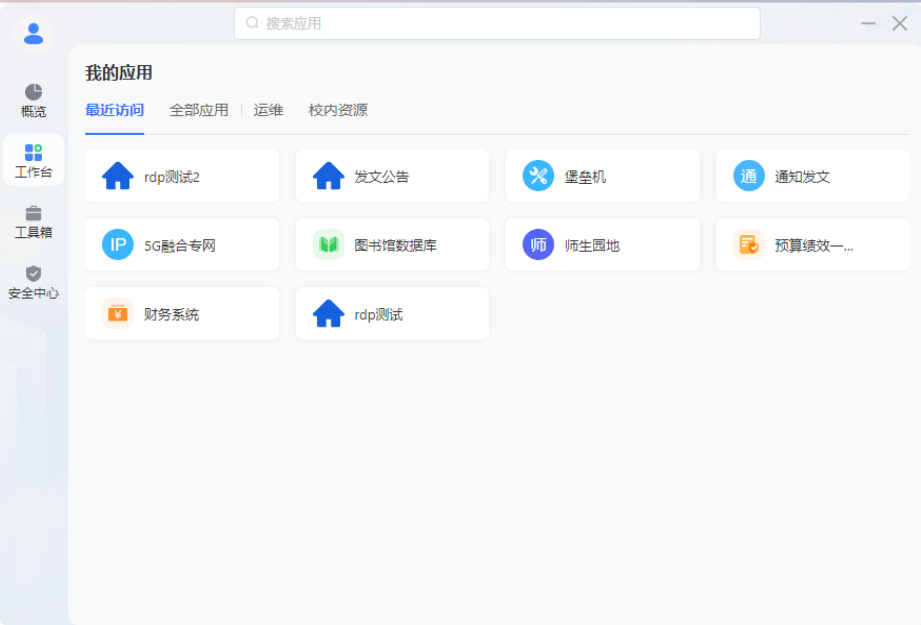Select the 工作台 workbench sidebar icon

coord(33,152)
